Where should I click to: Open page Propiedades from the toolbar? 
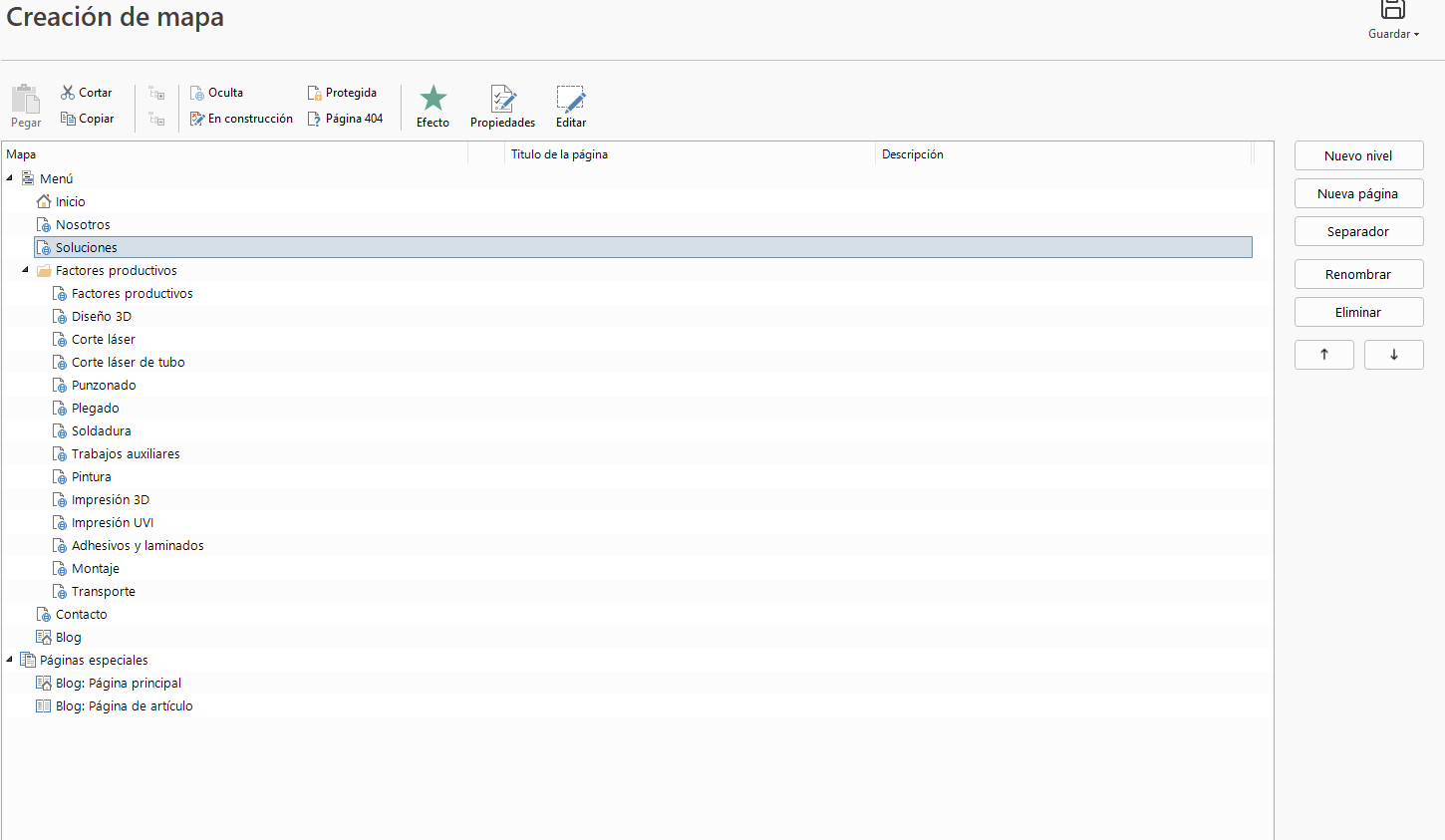[x=502, y=99]
